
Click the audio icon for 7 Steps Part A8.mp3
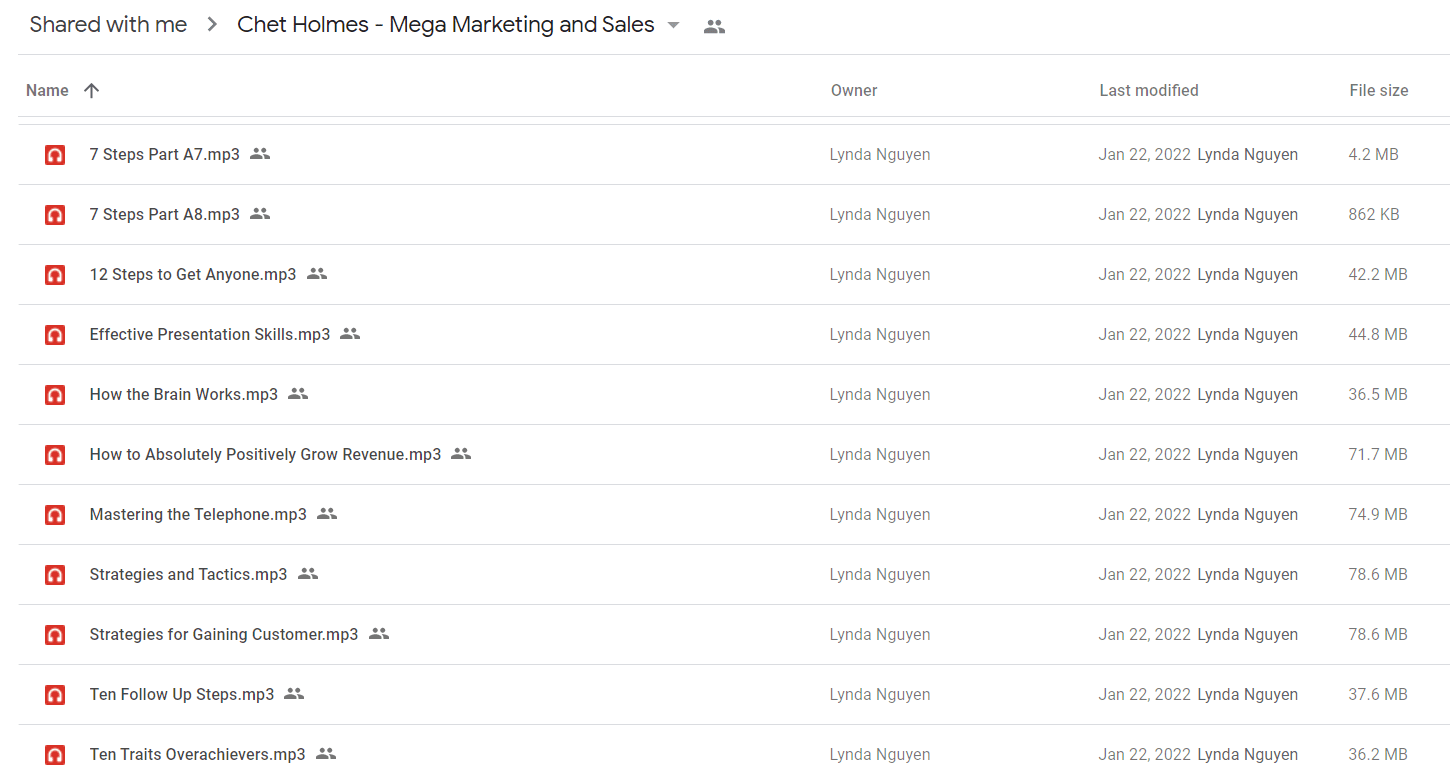[55, 215]
